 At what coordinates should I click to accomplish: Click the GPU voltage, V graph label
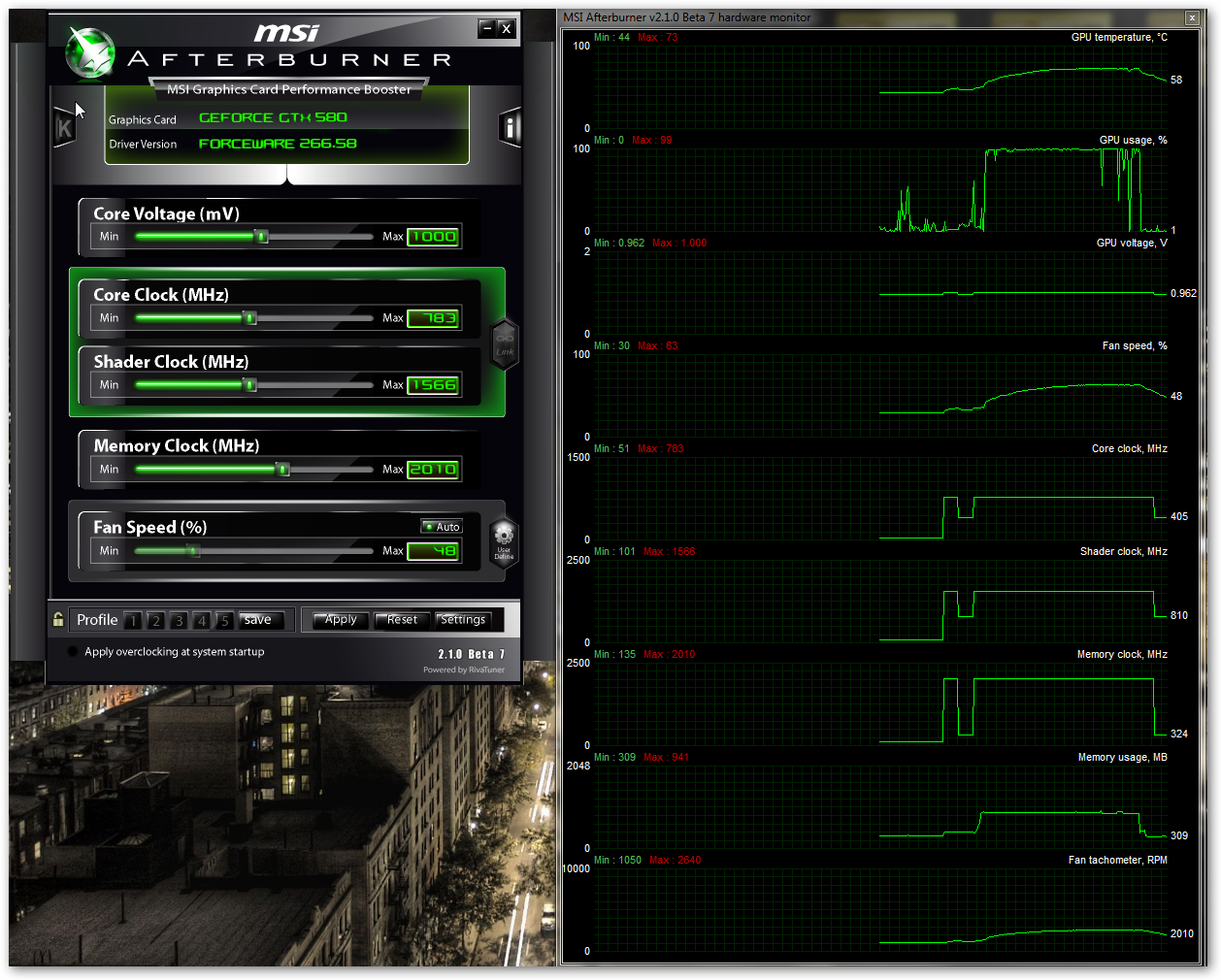pos(1132,243)
